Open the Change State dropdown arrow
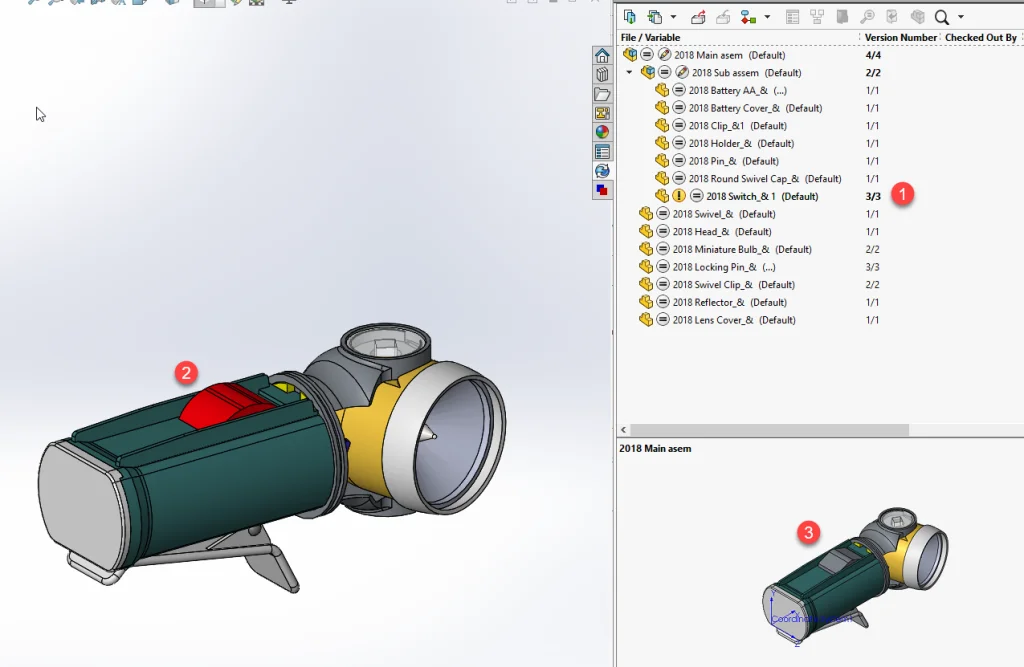 point(767,17)
